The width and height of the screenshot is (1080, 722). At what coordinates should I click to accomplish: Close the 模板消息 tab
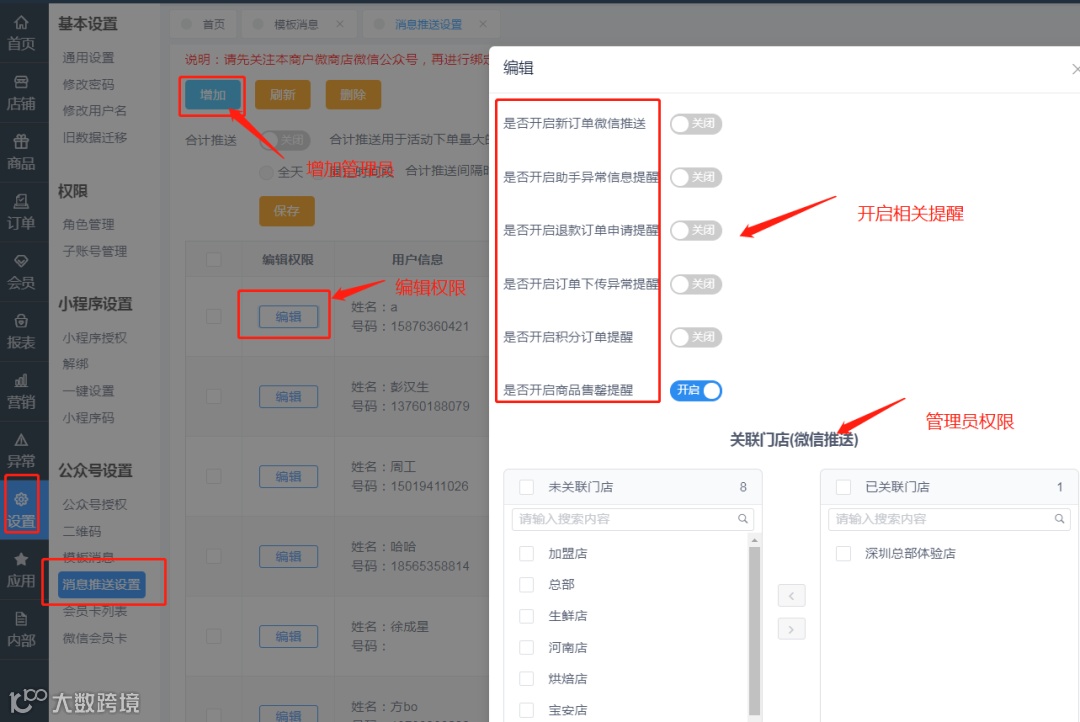point(340,24)
